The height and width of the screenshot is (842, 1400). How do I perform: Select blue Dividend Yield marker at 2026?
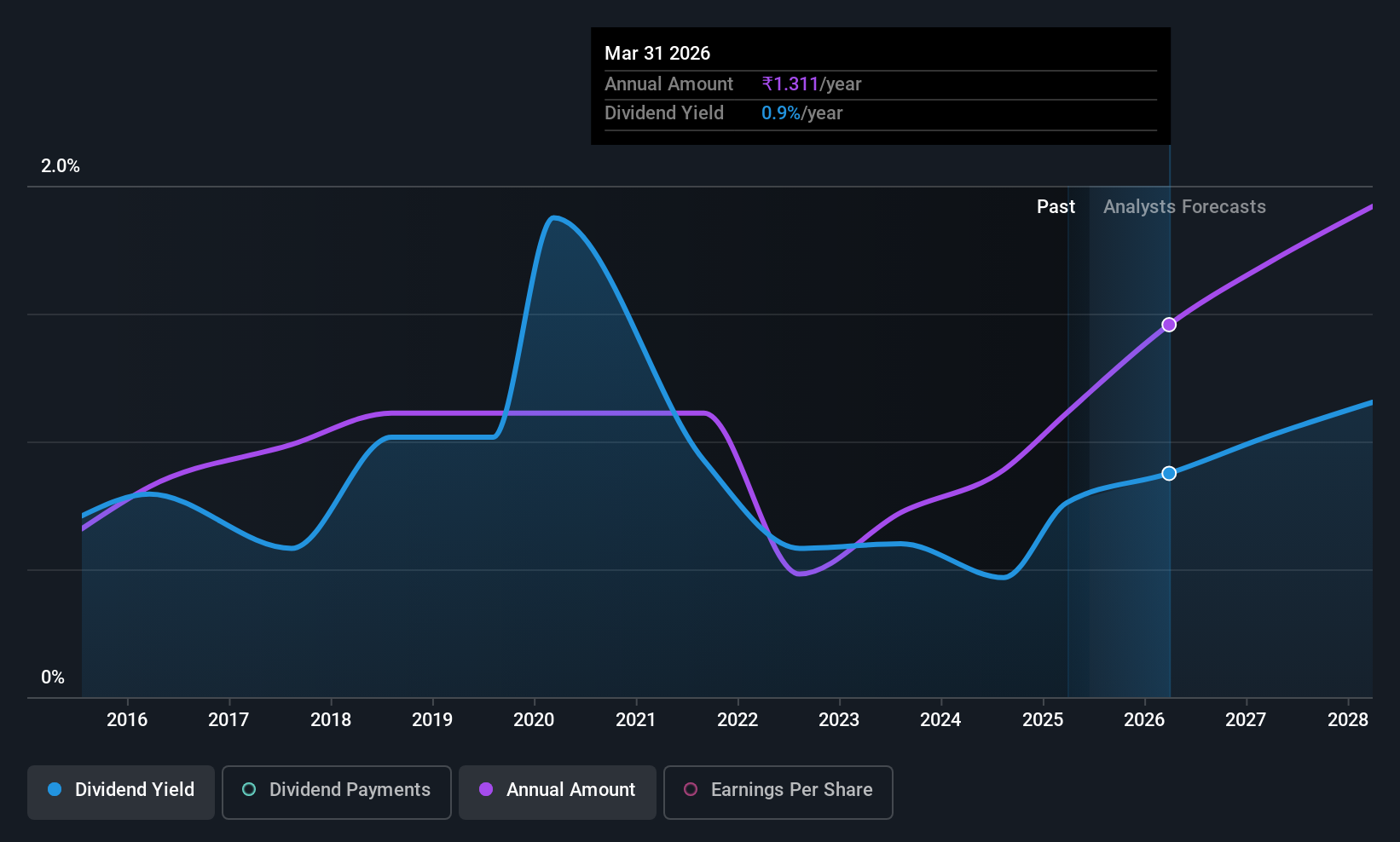(1169, 473)
